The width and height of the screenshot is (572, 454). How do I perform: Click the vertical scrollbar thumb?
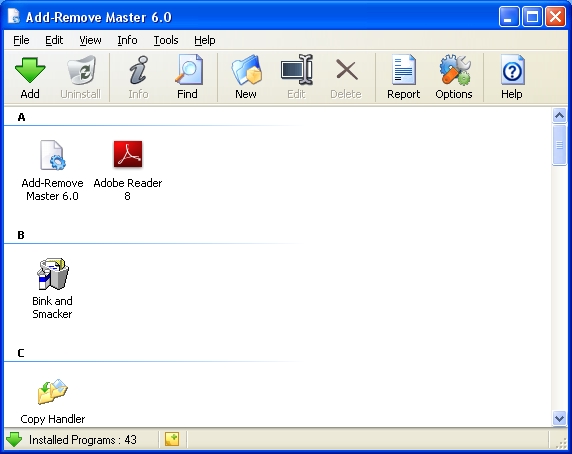(559, 145)
